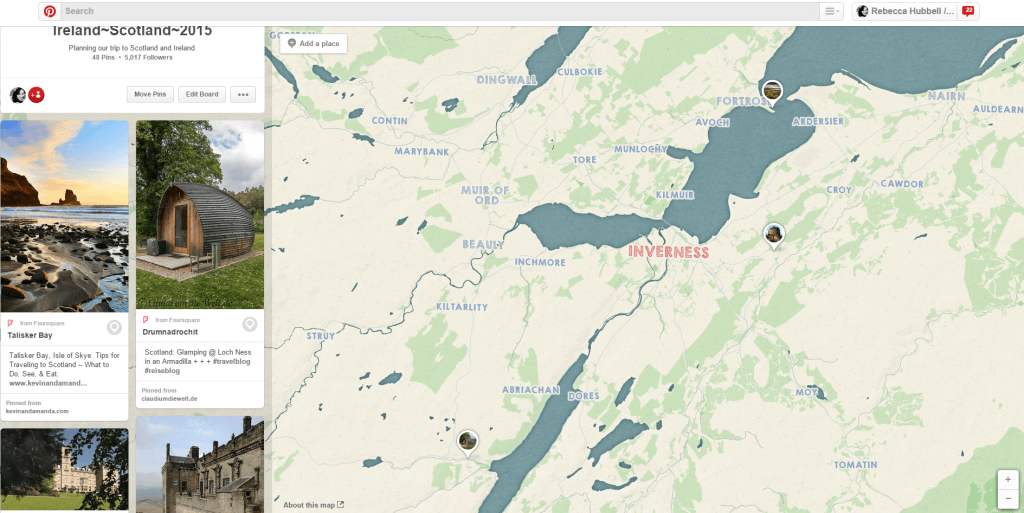Focus the Search input field

[x=440, y=11]
